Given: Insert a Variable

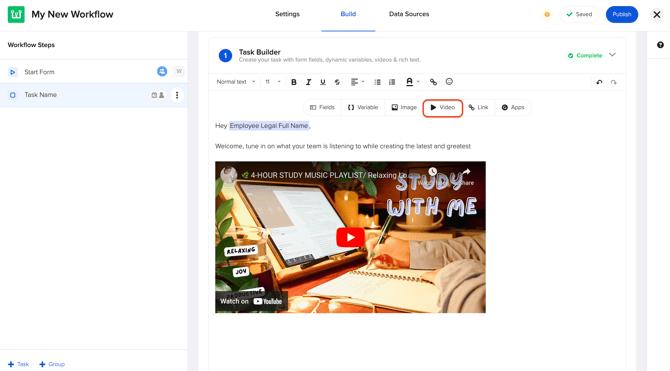Looking at the screenshot, I should 363,107.
